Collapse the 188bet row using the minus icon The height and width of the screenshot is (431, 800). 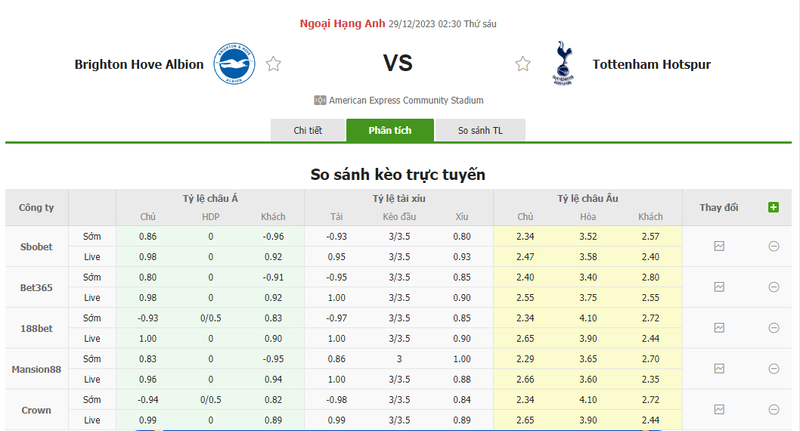773,327
